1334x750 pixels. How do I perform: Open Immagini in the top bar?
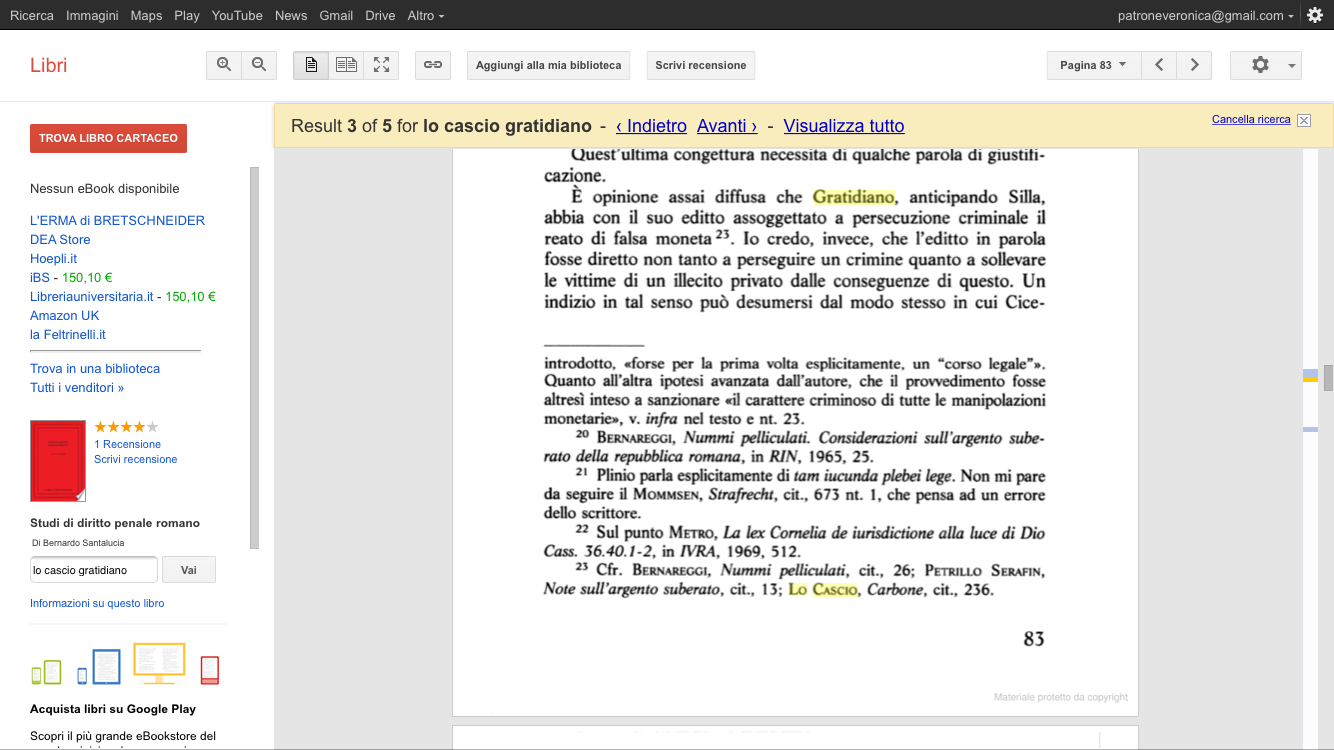click(x=92, y=15)
